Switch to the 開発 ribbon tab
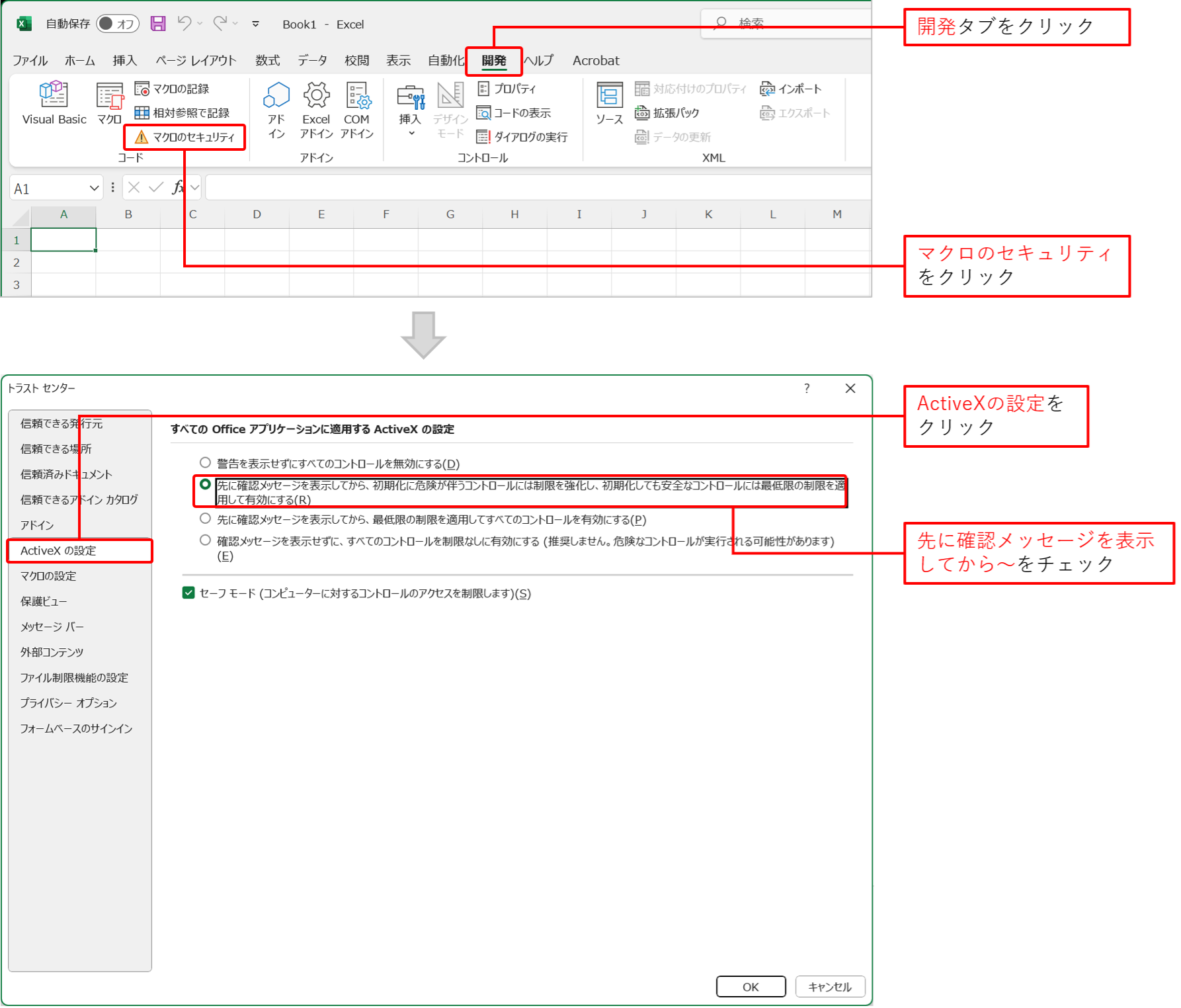The image size is (1181, 1008). point(494,61)
